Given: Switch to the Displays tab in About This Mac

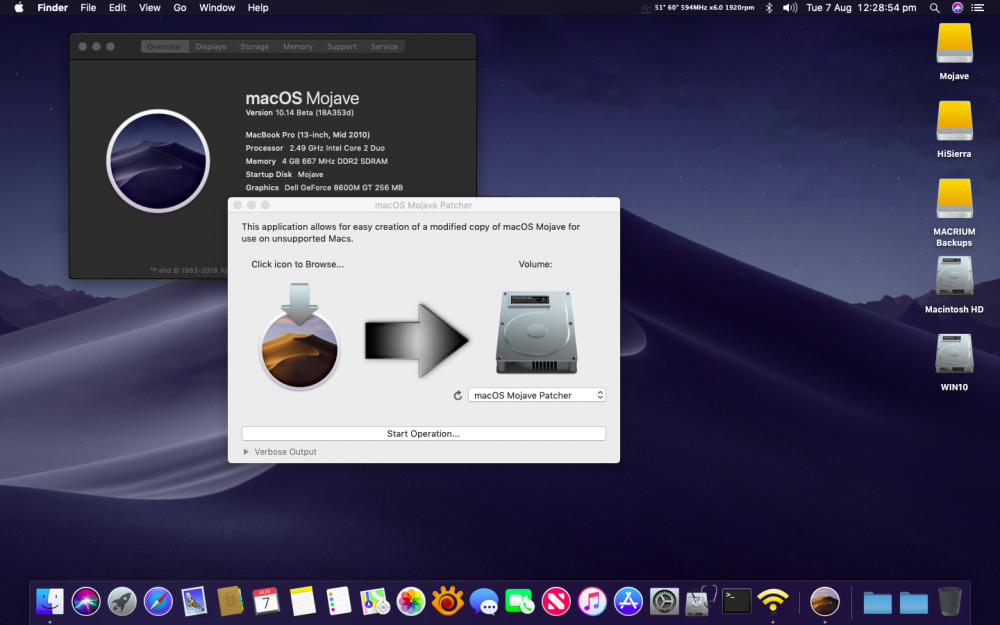Looking at the screenshot, I should point(210,47).
